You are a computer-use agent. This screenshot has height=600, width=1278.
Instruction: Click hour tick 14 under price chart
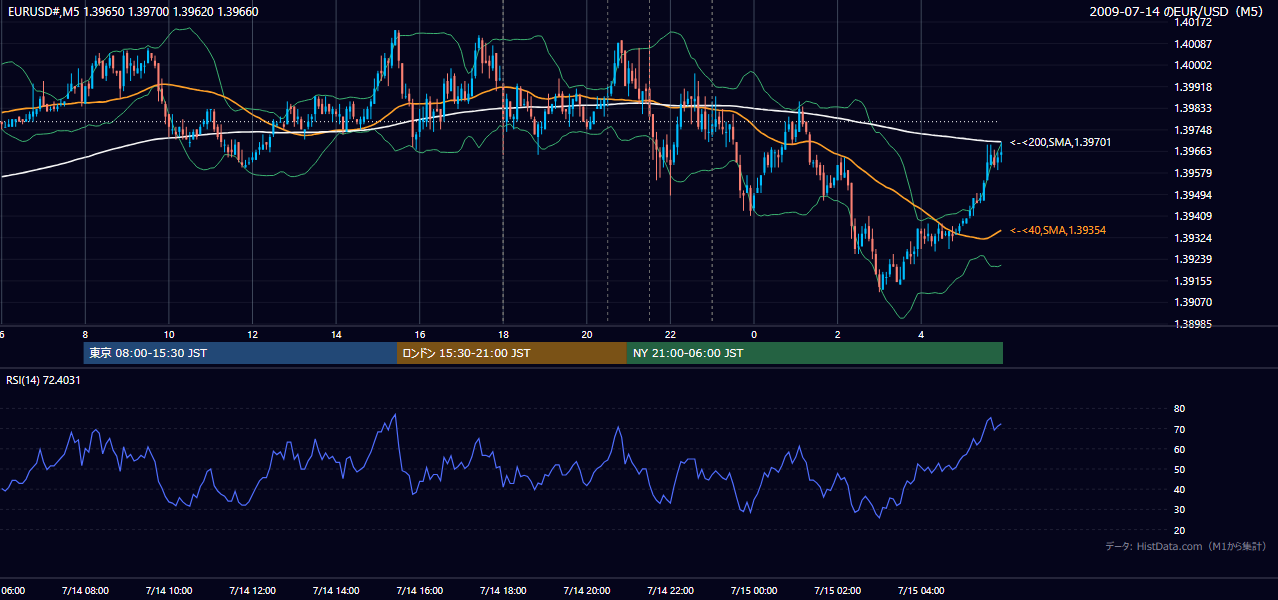336,335
